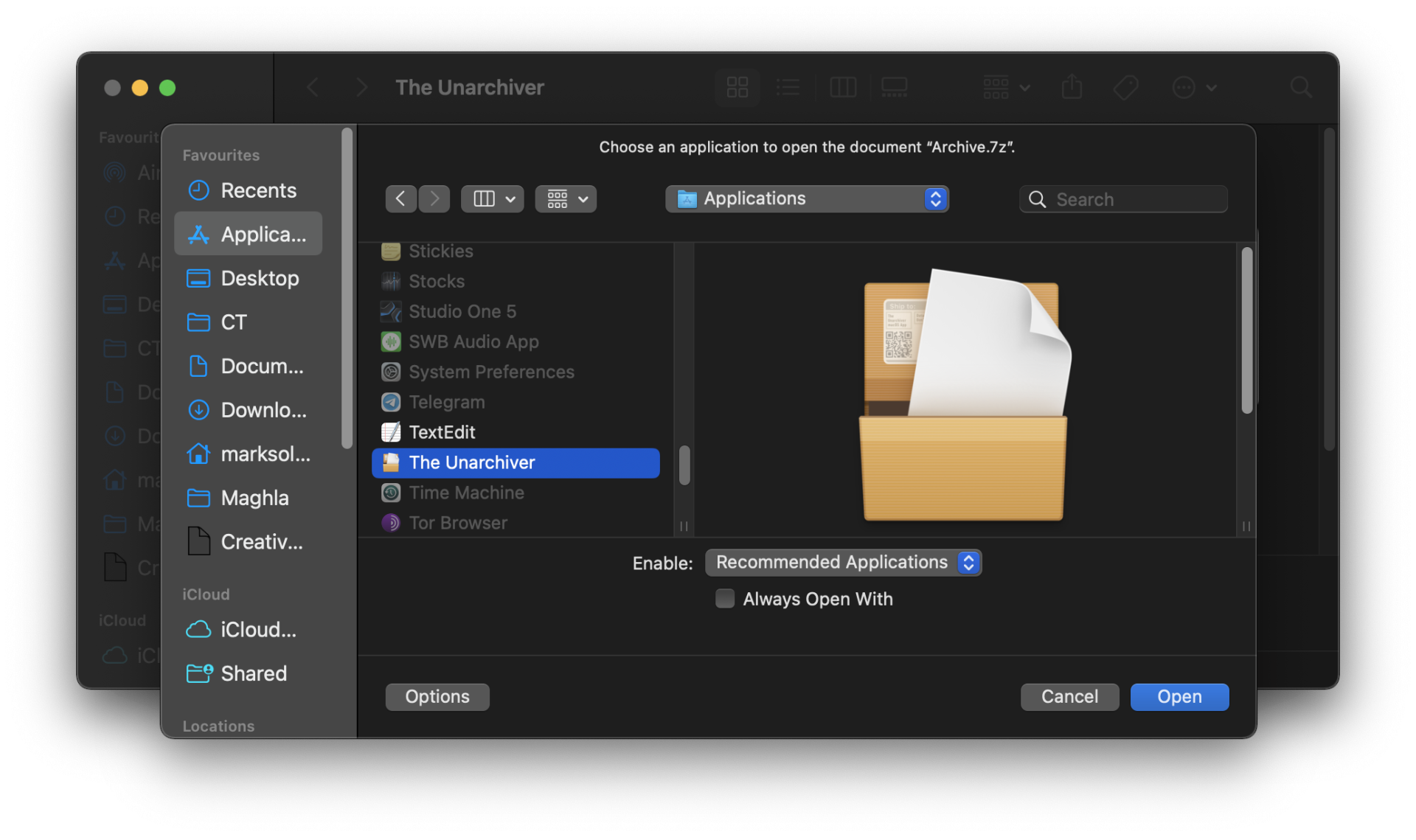Click the Downloads arrow icon in sidebar
The image size is (1416, 840).
198,410
